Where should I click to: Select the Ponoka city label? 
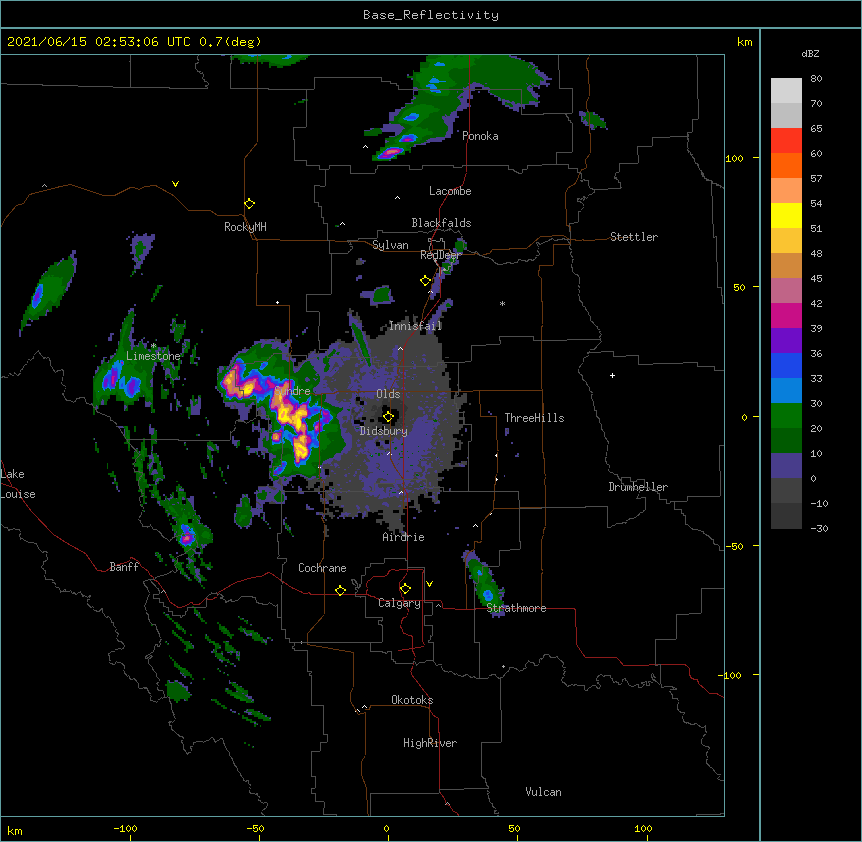pyautogui.click(x=480, y=136)
